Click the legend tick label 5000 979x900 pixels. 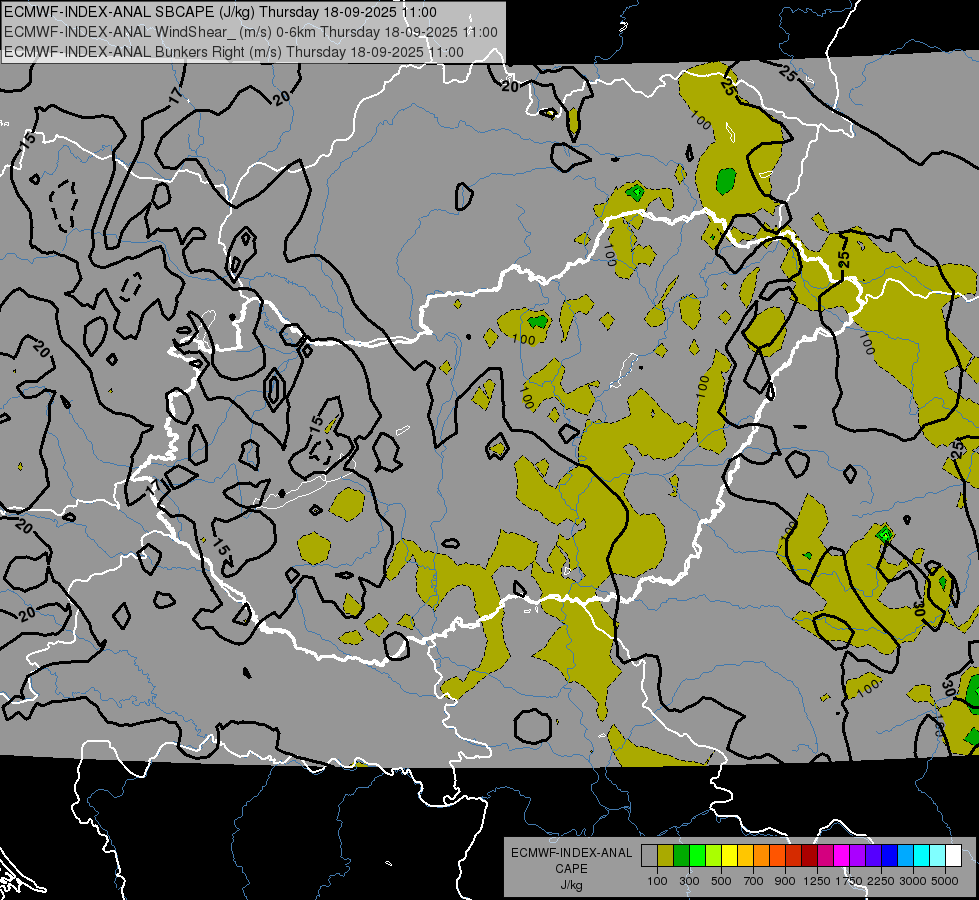click(x=945, y=881)
